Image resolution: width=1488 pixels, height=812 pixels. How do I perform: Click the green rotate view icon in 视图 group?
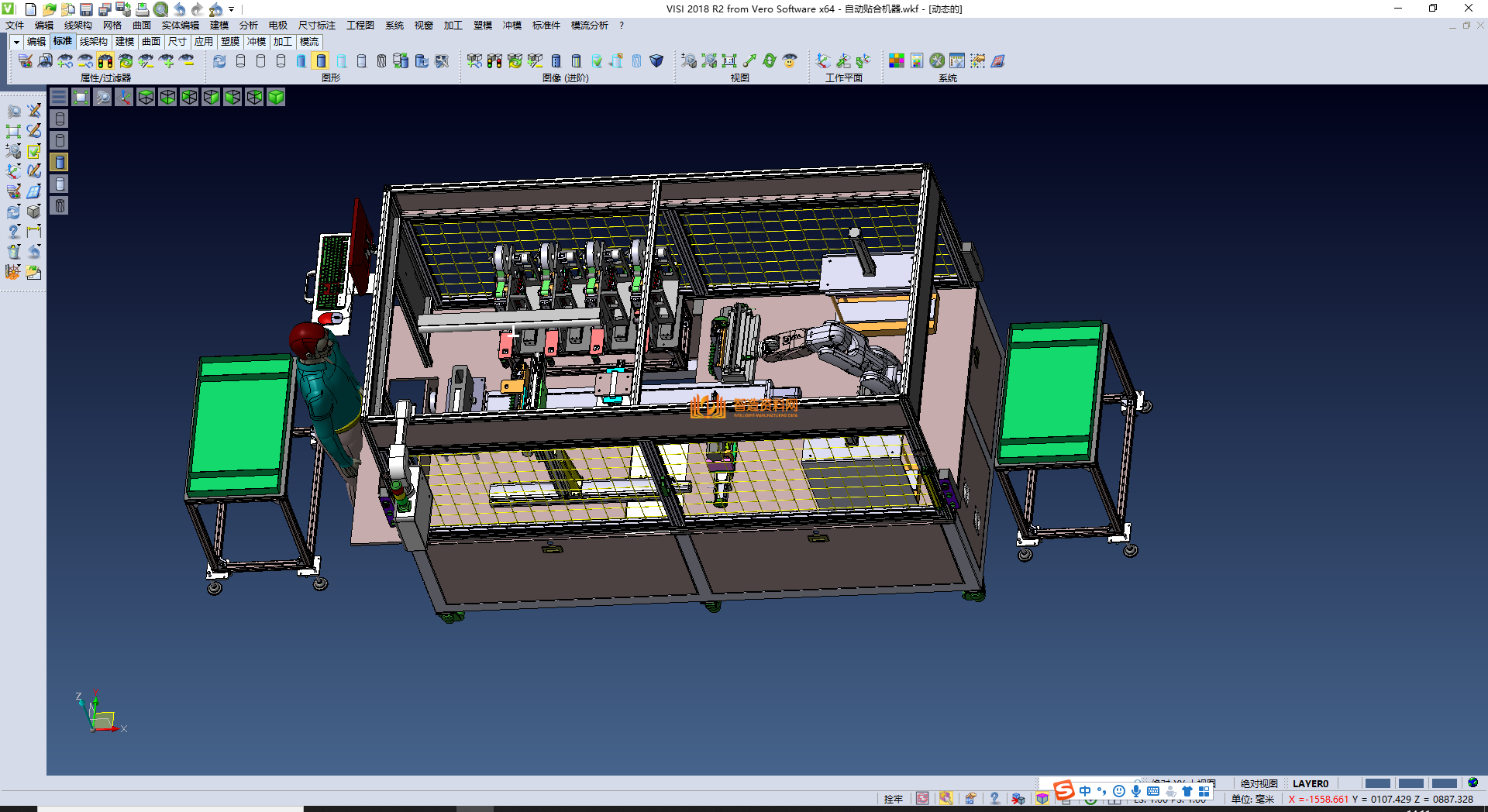(770, 61)
